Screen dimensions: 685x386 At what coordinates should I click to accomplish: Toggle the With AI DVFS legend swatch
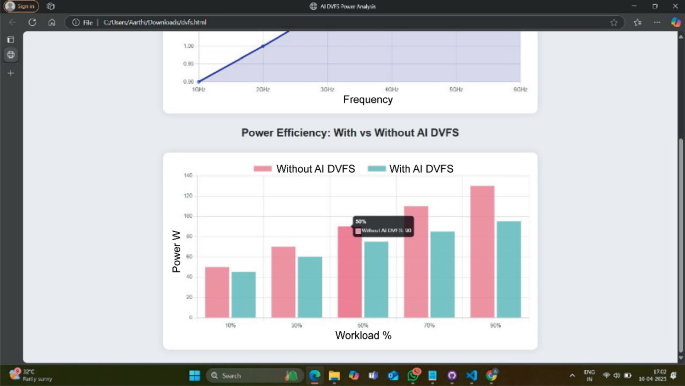pos(377,169)
